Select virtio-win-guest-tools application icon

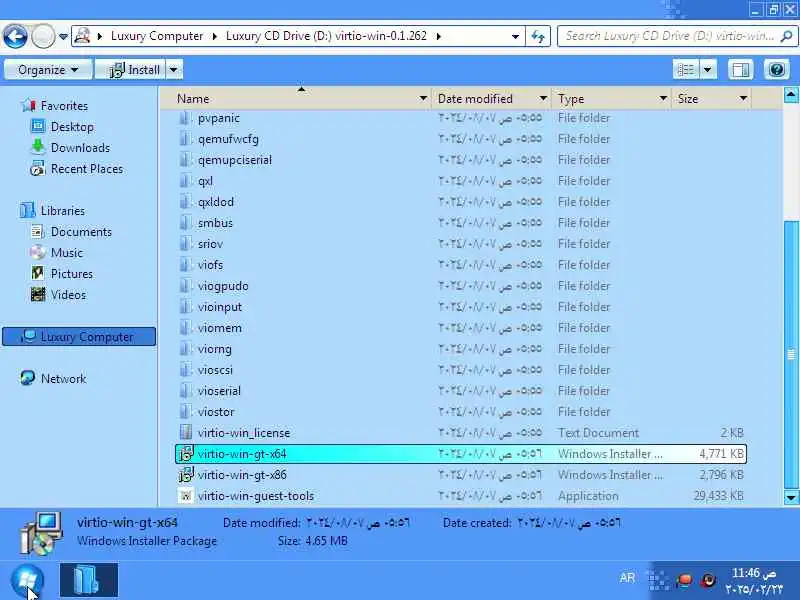coord(186,495)
